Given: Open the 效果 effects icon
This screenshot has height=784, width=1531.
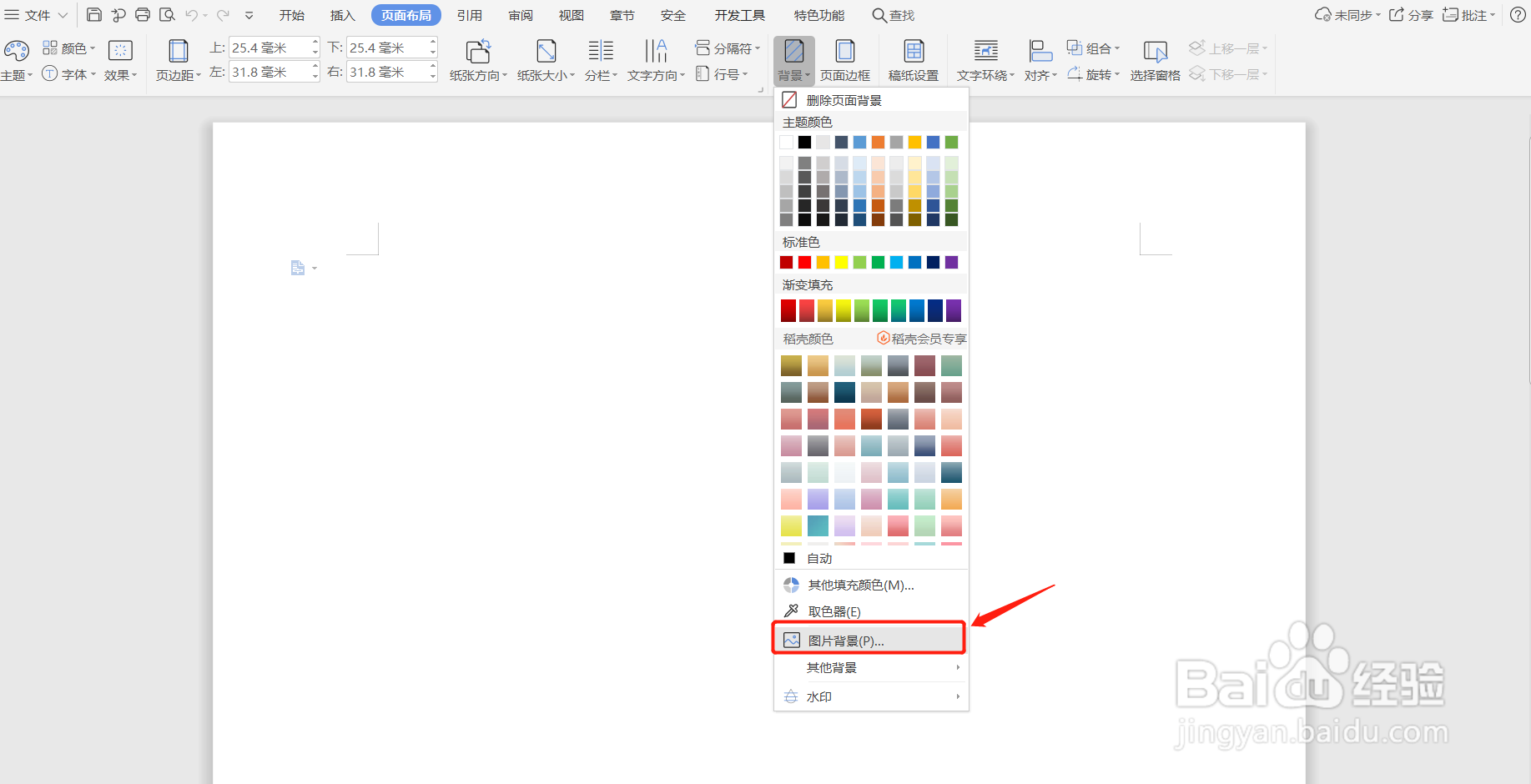Looking at the screenshot, I should (x=120, y=51).
